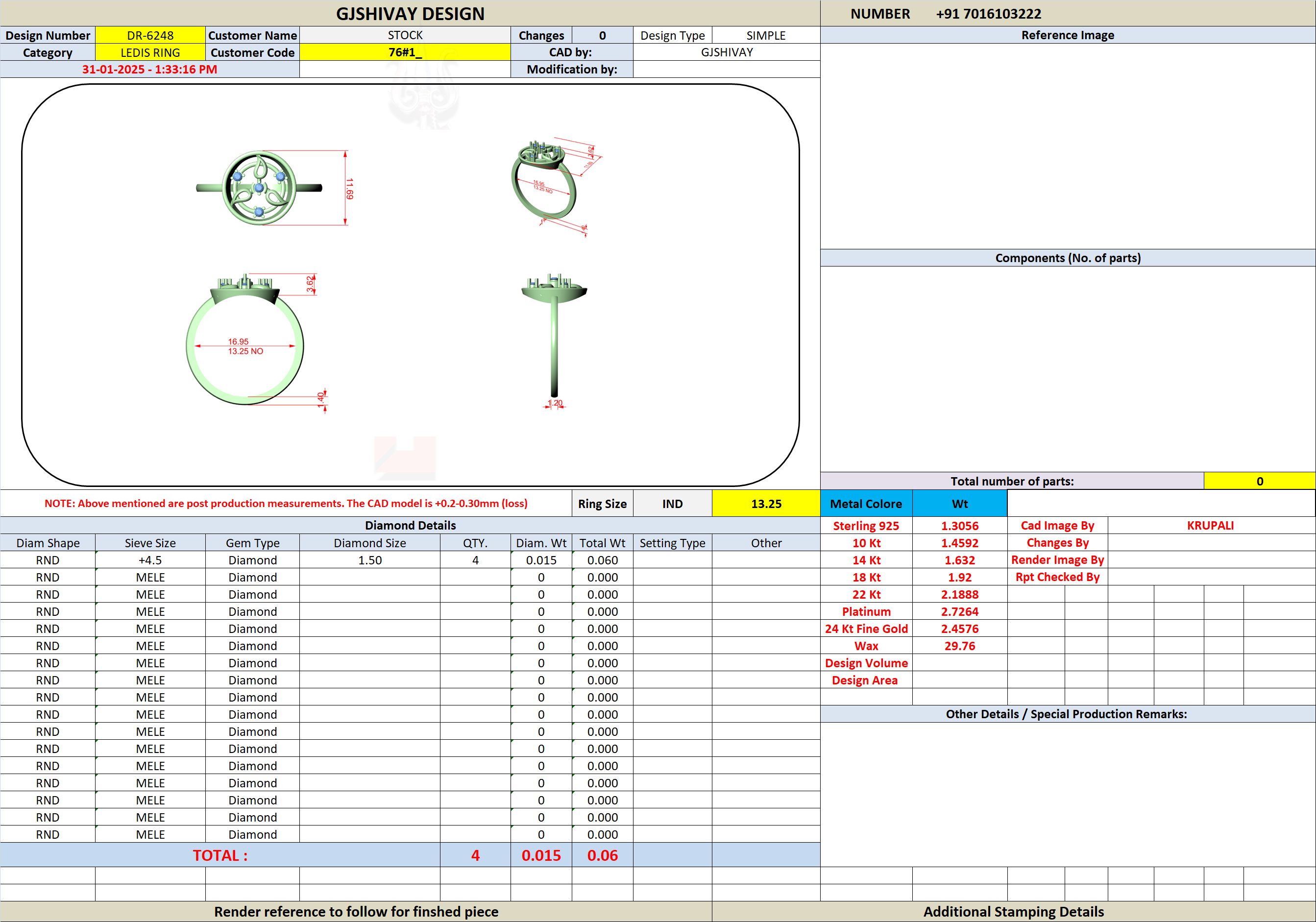The height and width of the screenshot is (922, 1316).
Task: Select the 1.3056 Sterling weight value
Action: (960, 526)
